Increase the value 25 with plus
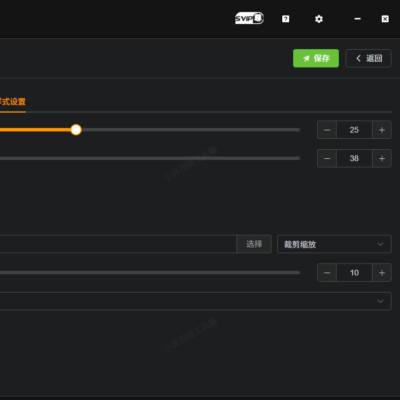Viewport: 400px width, 400px height. coord(382,130)
